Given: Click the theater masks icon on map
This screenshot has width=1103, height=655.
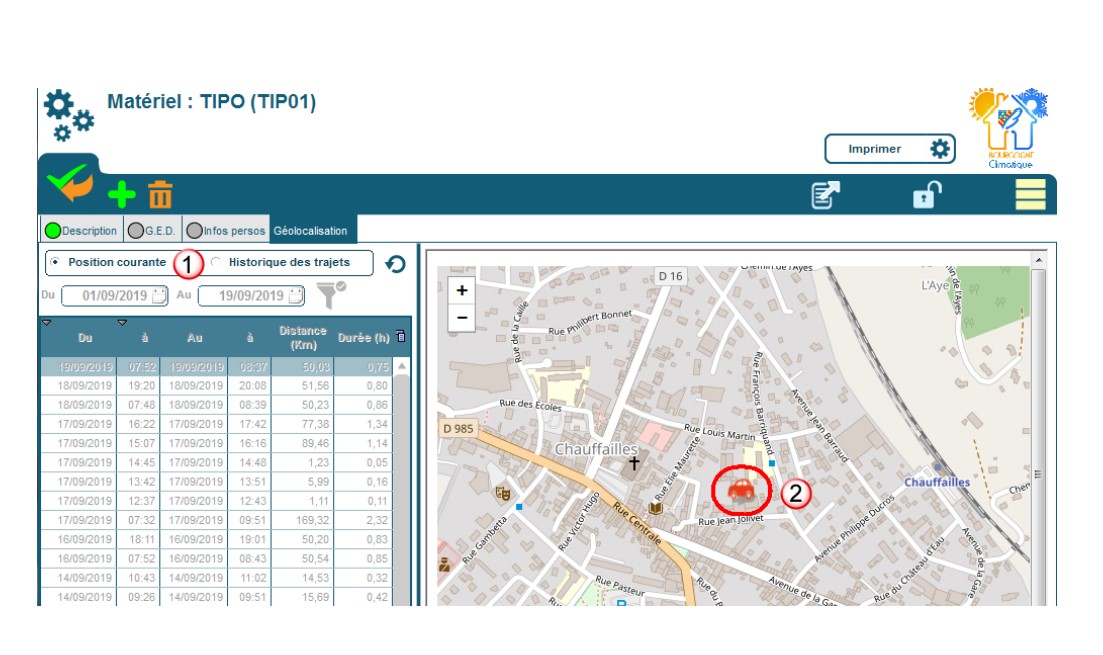Looking at the screenshot, I should pos(502,493).
